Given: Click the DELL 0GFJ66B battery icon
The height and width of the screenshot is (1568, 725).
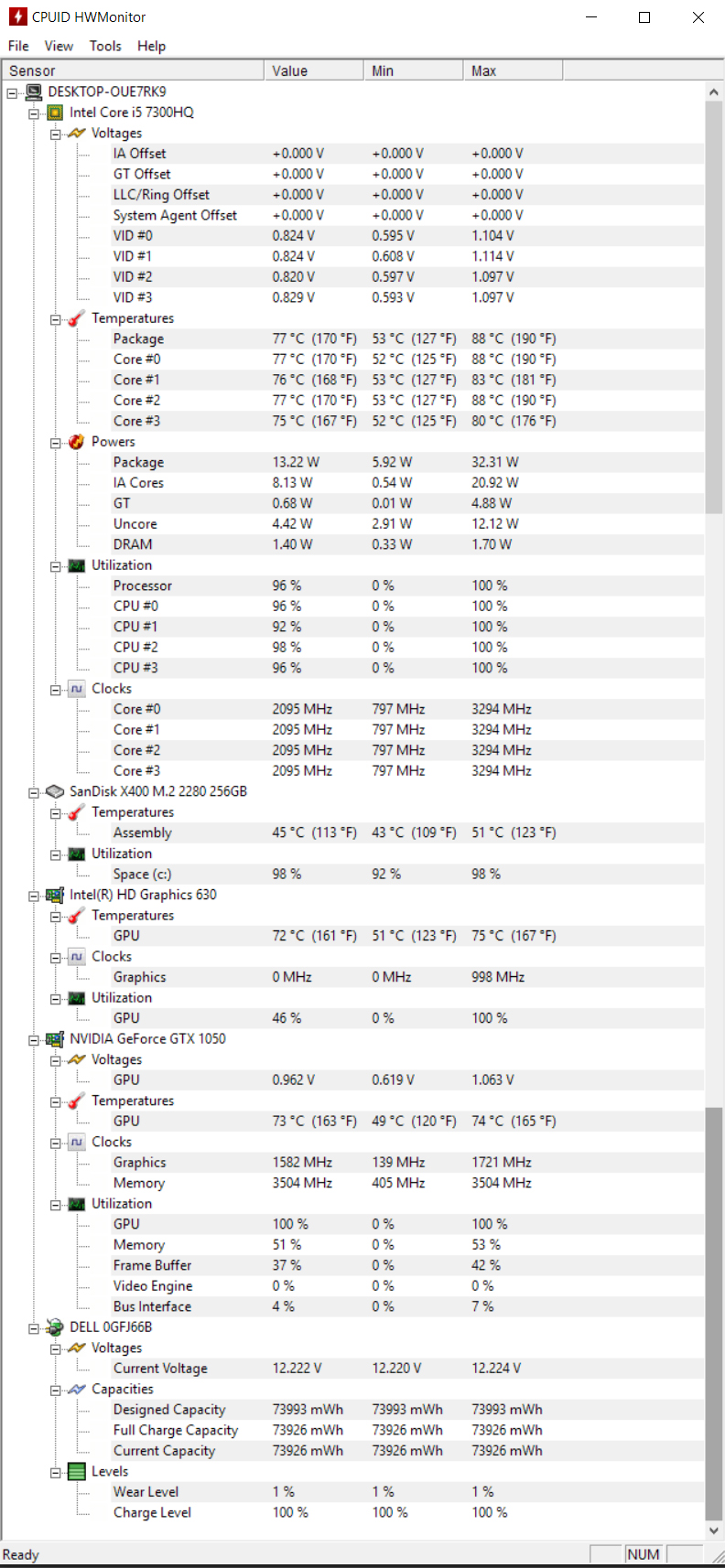Looking at the screenshot, I should coord(55,1327).
